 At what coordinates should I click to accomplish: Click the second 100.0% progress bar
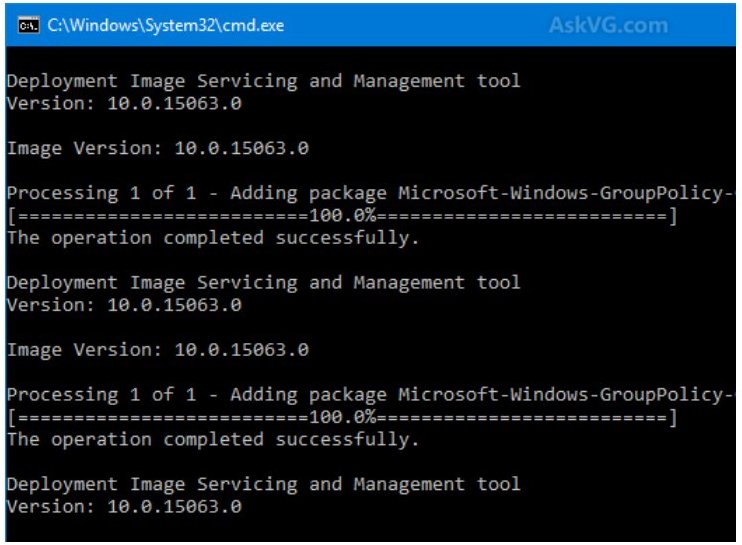click(x=342, y=417)
